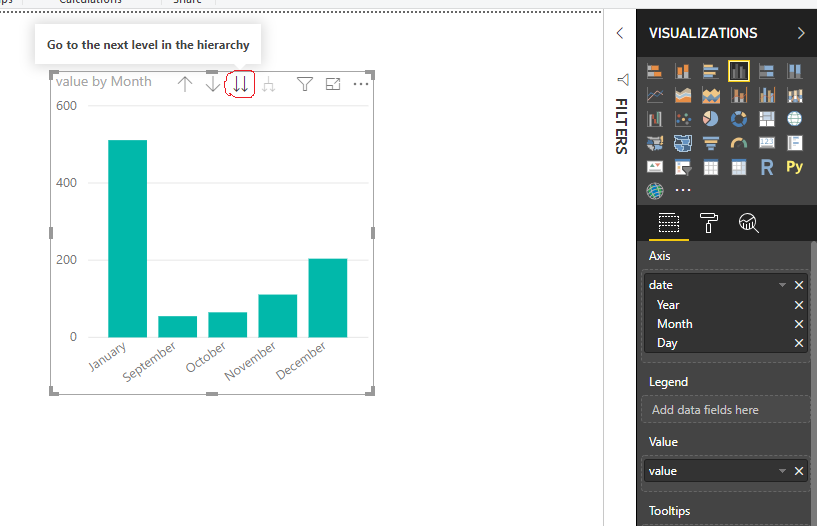Choose the Slicer visualization
Image resolution: width=817 pixels, height=526 pixels.
click(x=683, y=167)
